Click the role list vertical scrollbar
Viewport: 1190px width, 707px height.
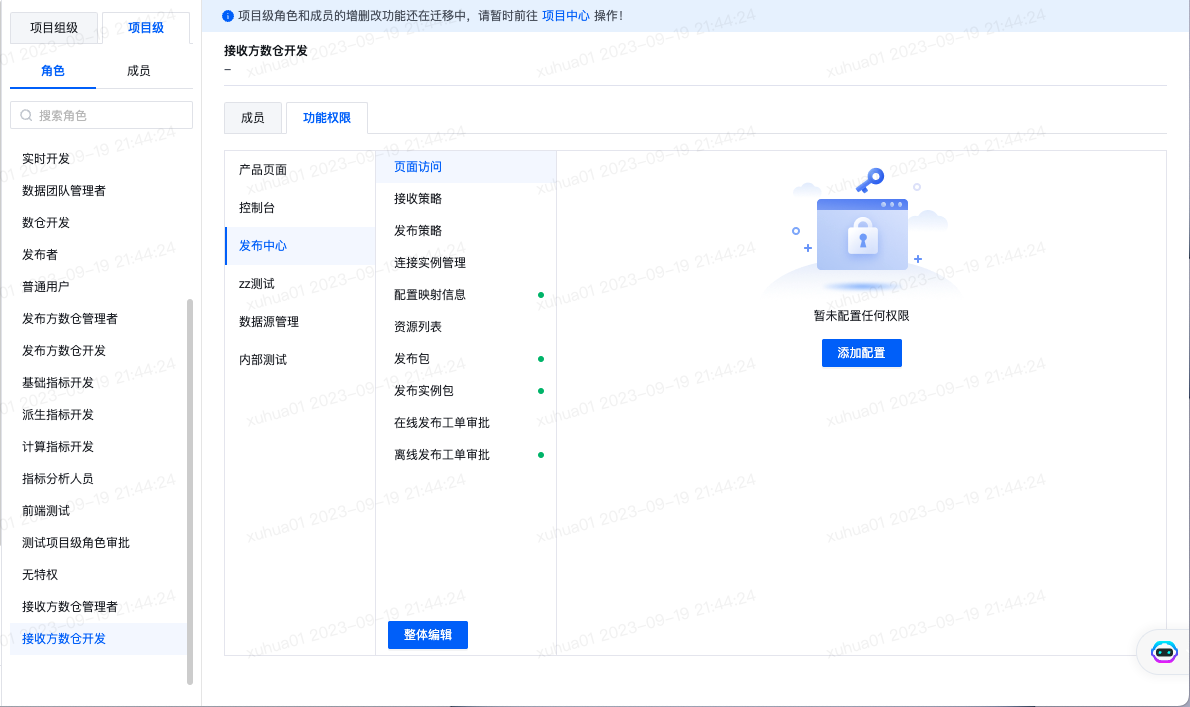pyautogui.click(x=190, y=492)
